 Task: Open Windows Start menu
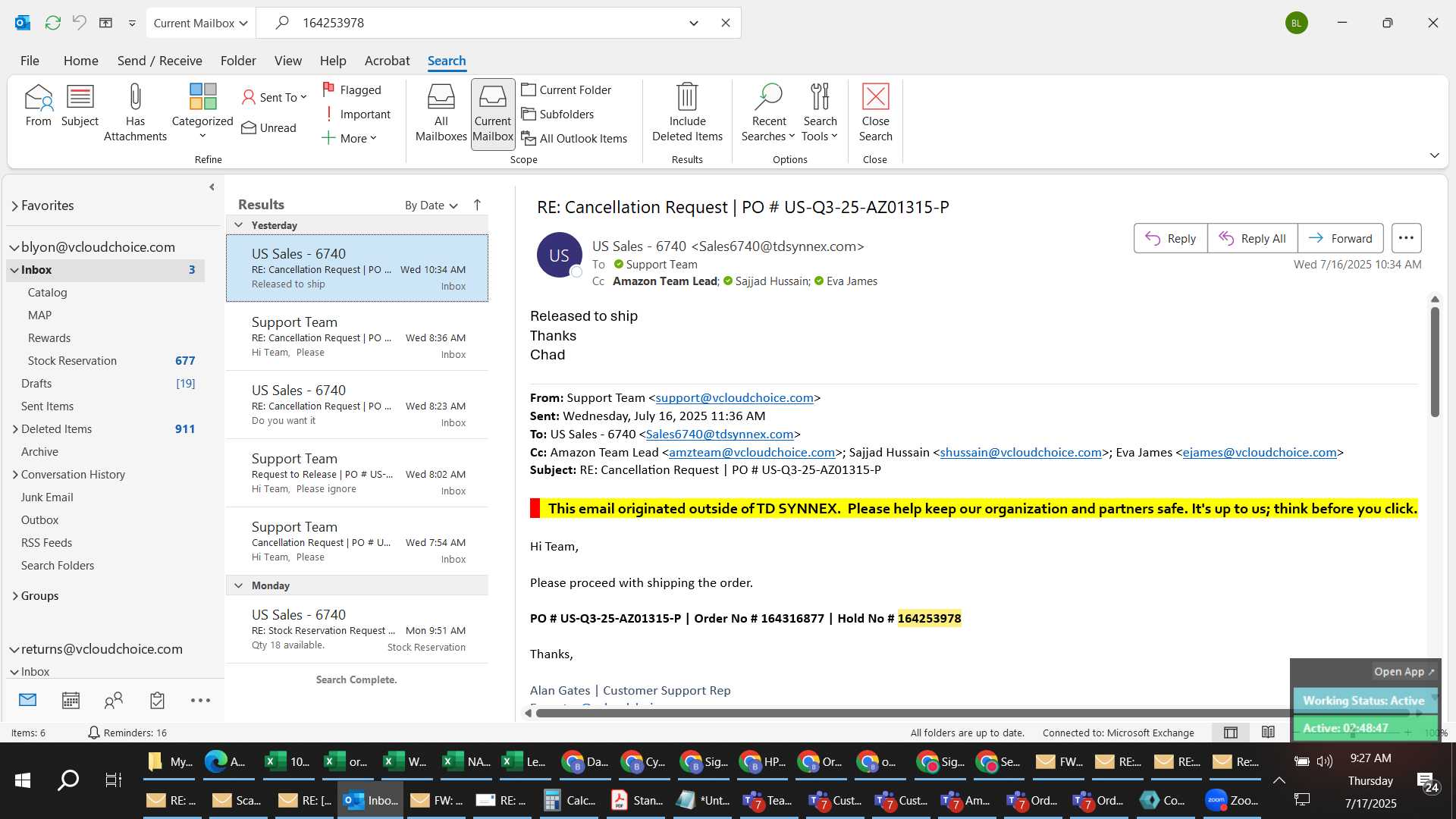tap(23, 780)
